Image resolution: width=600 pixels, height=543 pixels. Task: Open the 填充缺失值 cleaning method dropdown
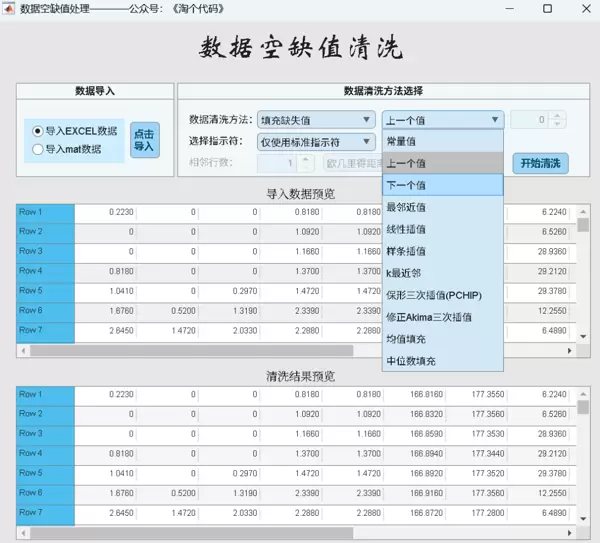(x=316, y=120)
